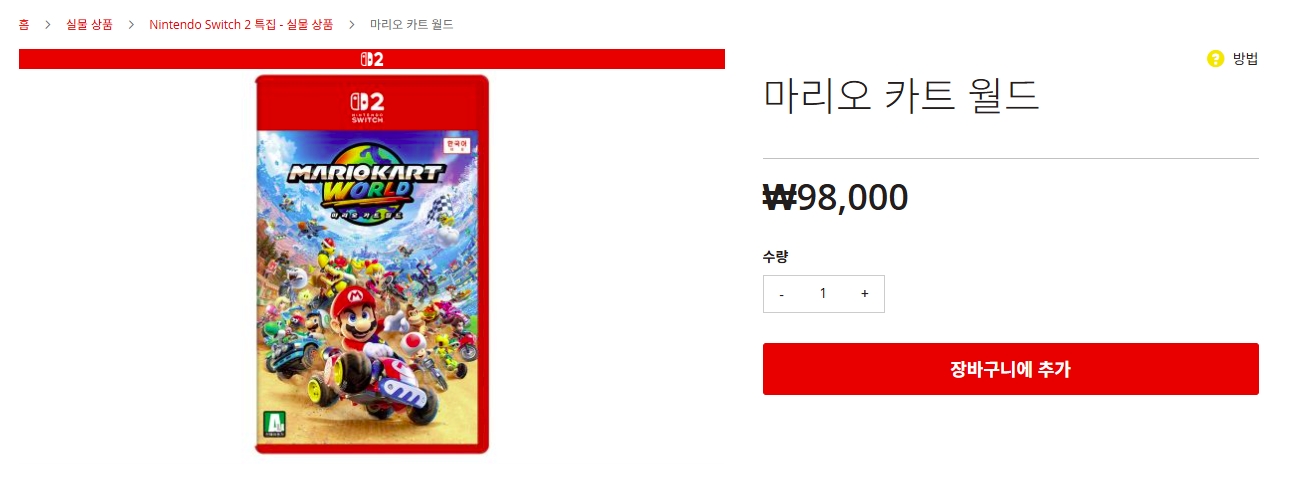Add to cart with 장바구니에 추가 button

coord(1010,369)
